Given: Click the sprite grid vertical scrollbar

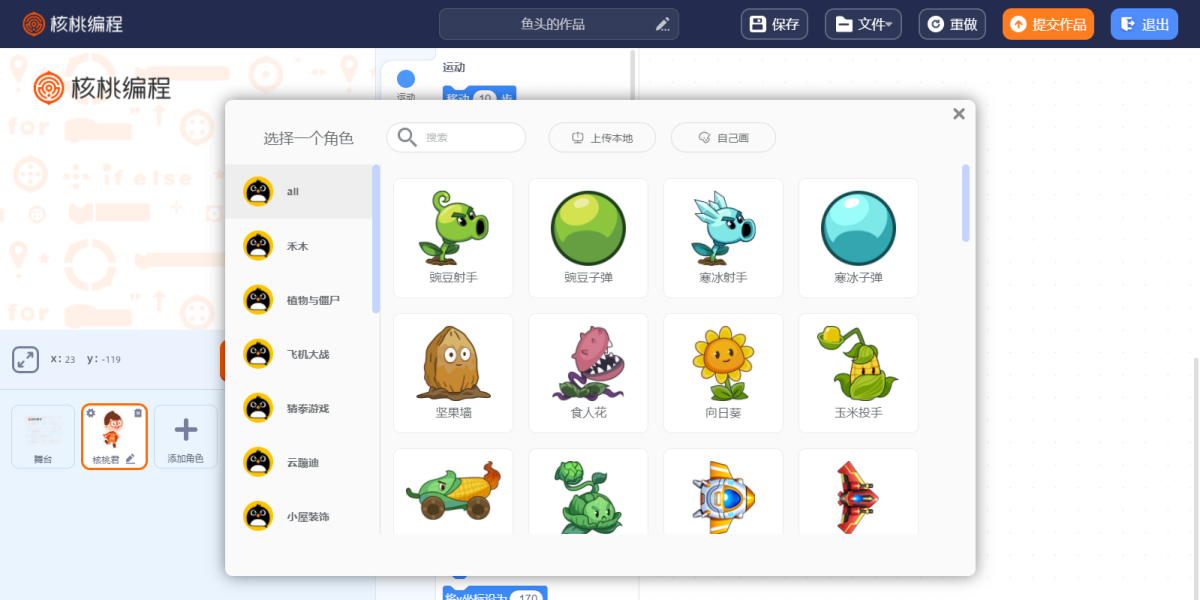Looking at the screenshot, I should pyautogui.click(x=965, y=203).
